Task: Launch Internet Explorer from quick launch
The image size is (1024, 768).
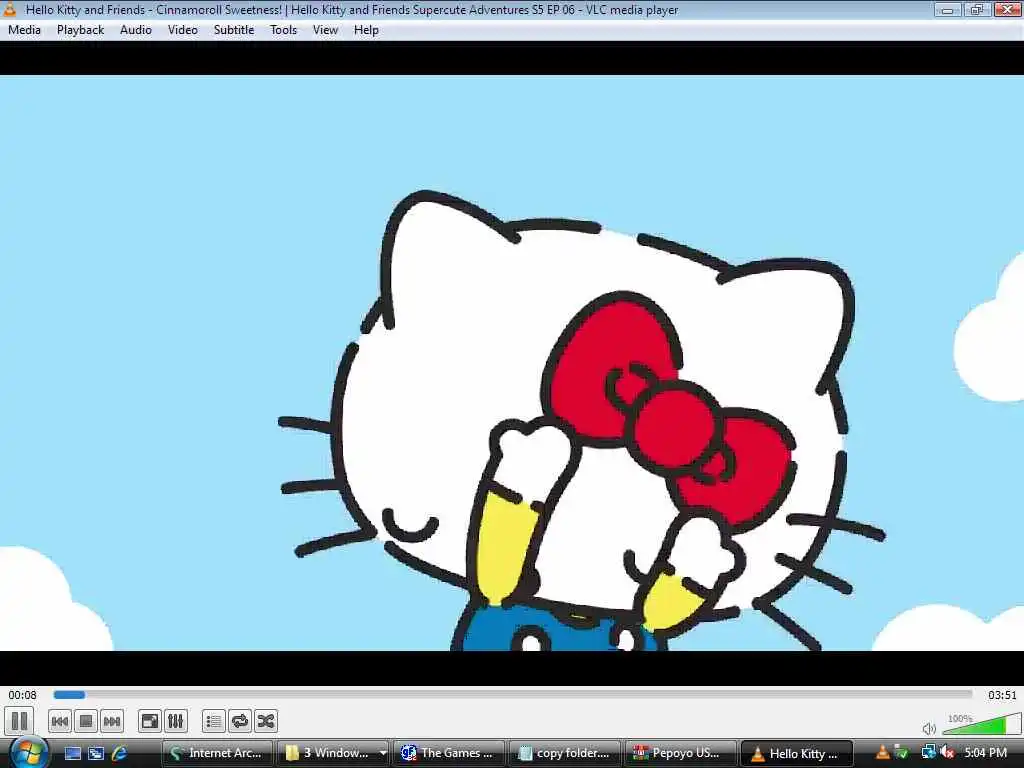Action: click(x=120, y=753)
